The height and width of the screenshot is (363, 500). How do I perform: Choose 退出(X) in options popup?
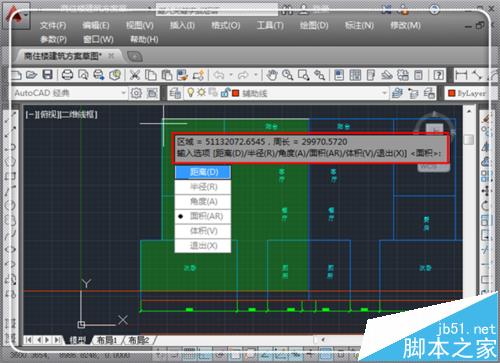203,246
